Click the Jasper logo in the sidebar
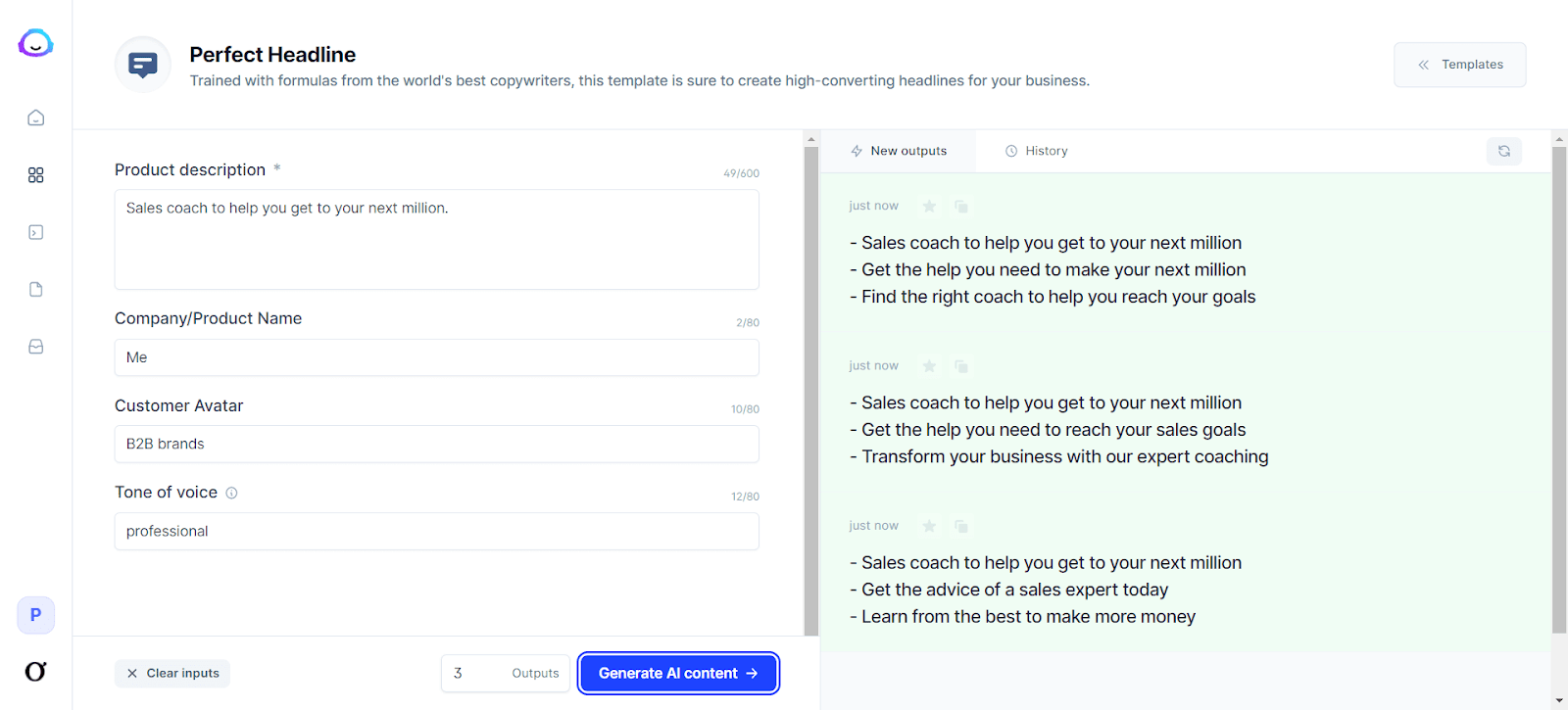This screenshot has height=710, width=1568. [x=35, y=43]
